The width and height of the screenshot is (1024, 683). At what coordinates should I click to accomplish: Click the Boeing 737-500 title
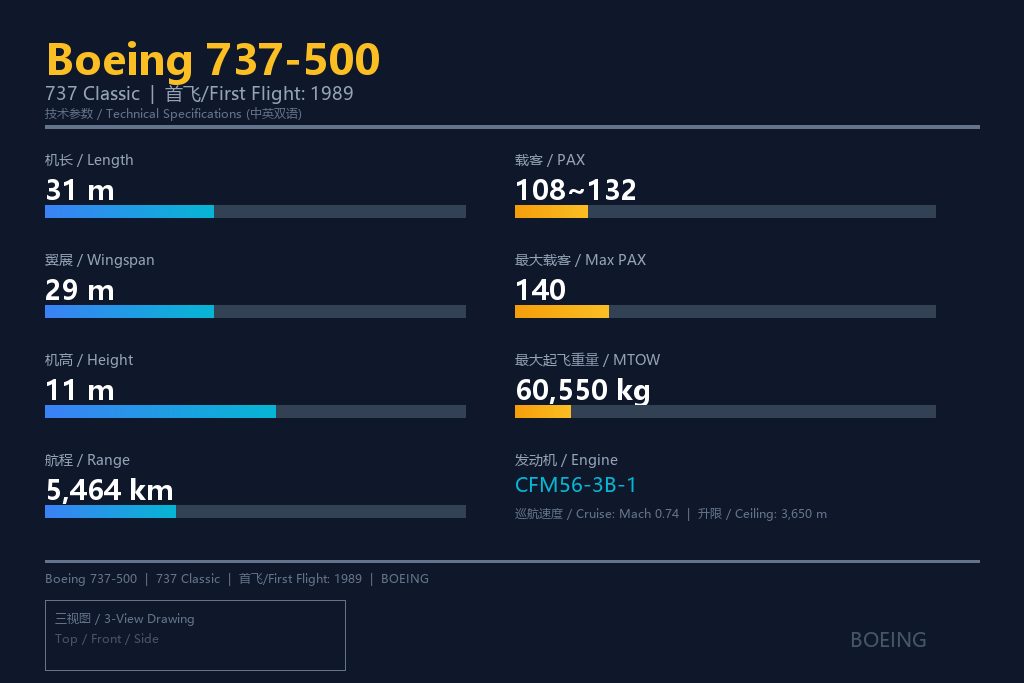213,59
